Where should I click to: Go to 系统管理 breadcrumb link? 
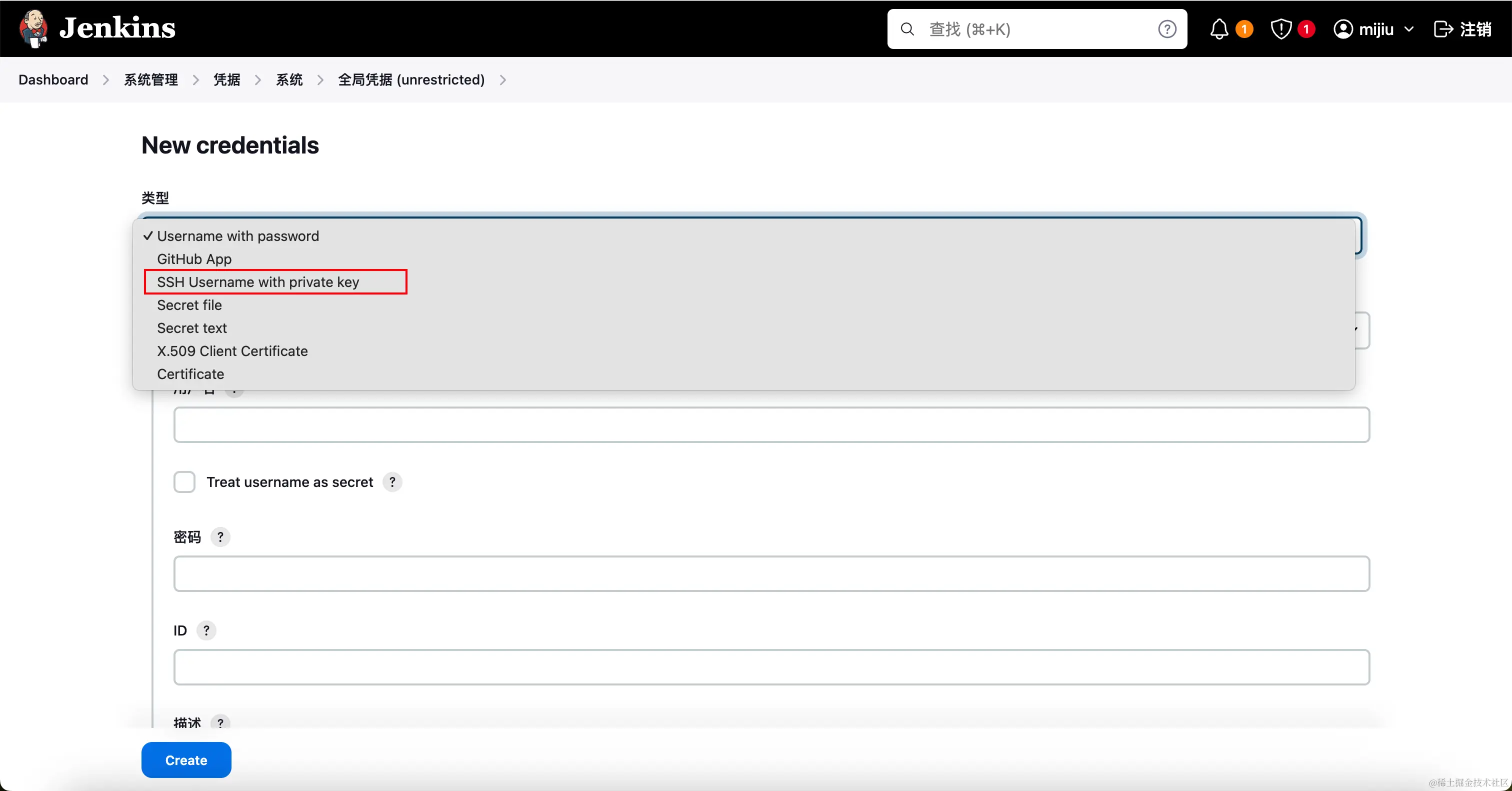pyautogui.click(x=151, y=80)
